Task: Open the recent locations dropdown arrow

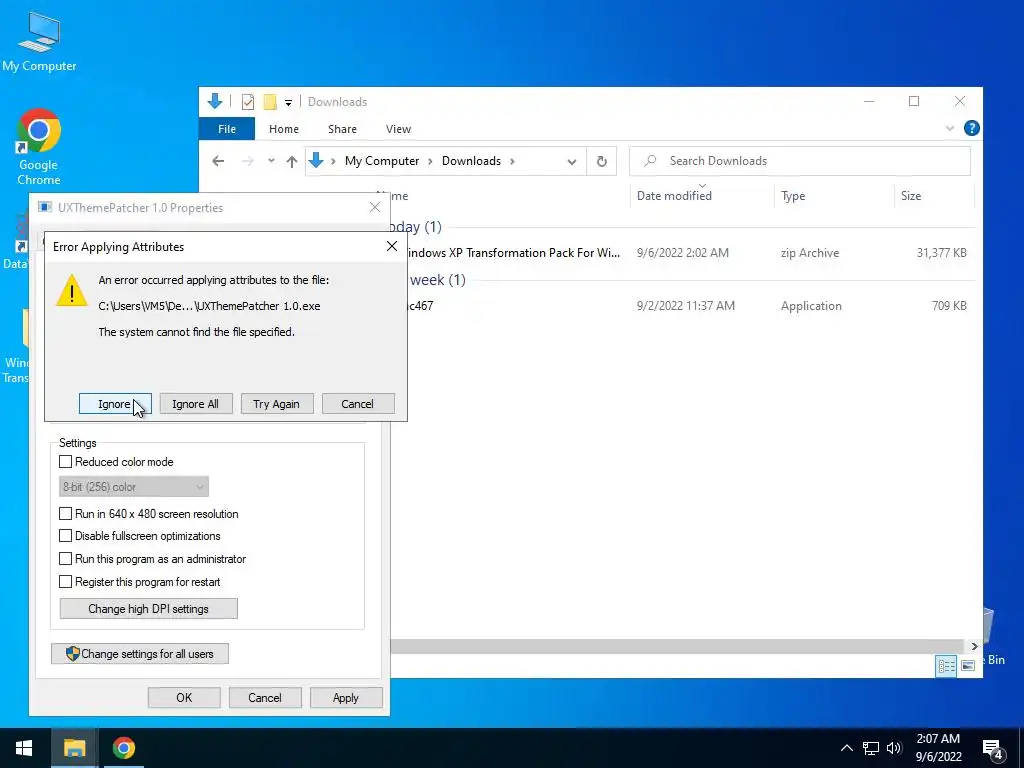Action: click(271, 161)
